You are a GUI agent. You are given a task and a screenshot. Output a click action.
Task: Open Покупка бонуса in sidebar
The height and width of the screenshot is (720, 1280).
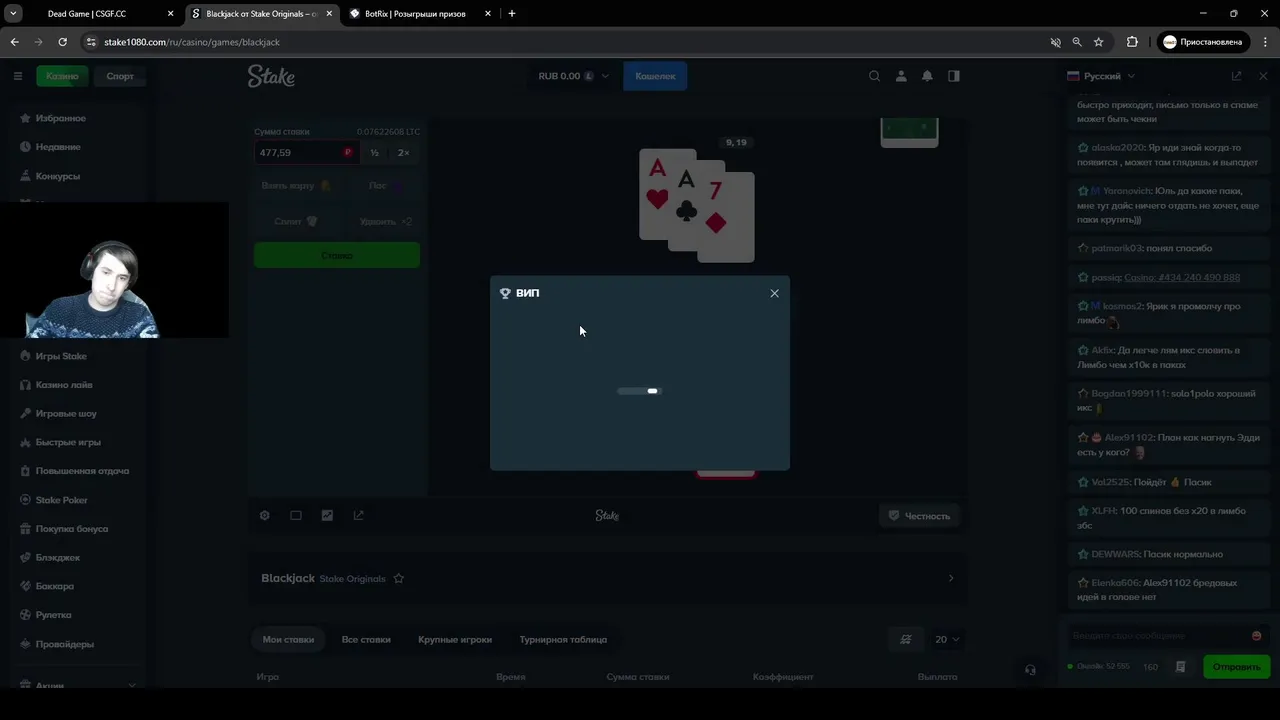[71, 529]
